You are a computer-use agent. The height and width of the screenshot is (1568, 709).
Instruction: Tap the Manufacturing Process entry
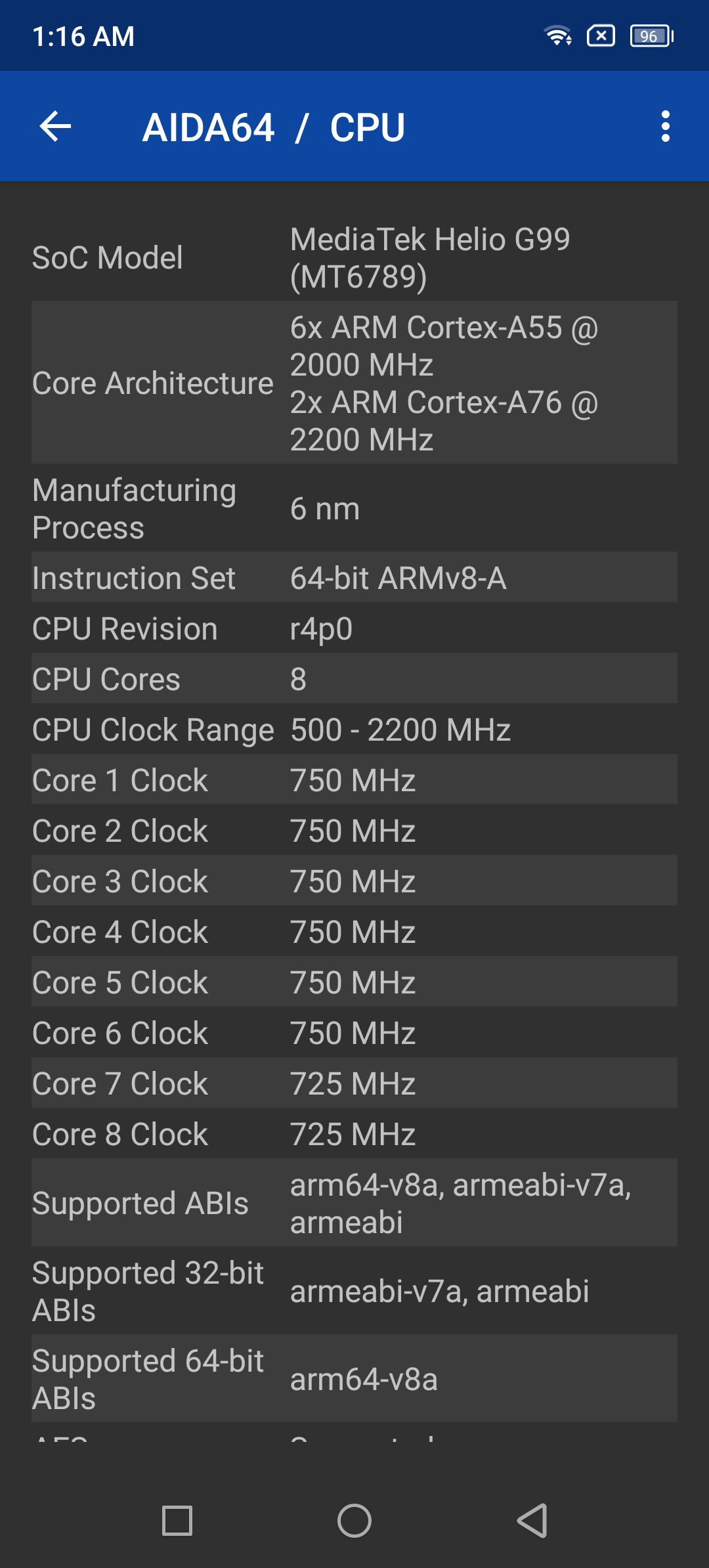(354, 508)
